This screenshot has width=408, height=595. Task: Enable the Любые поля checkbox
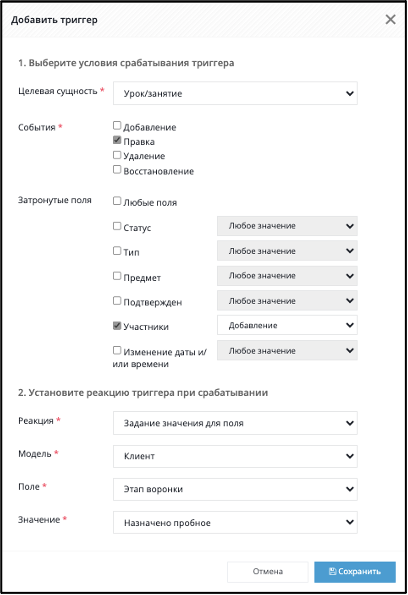(x=117, y=201)
